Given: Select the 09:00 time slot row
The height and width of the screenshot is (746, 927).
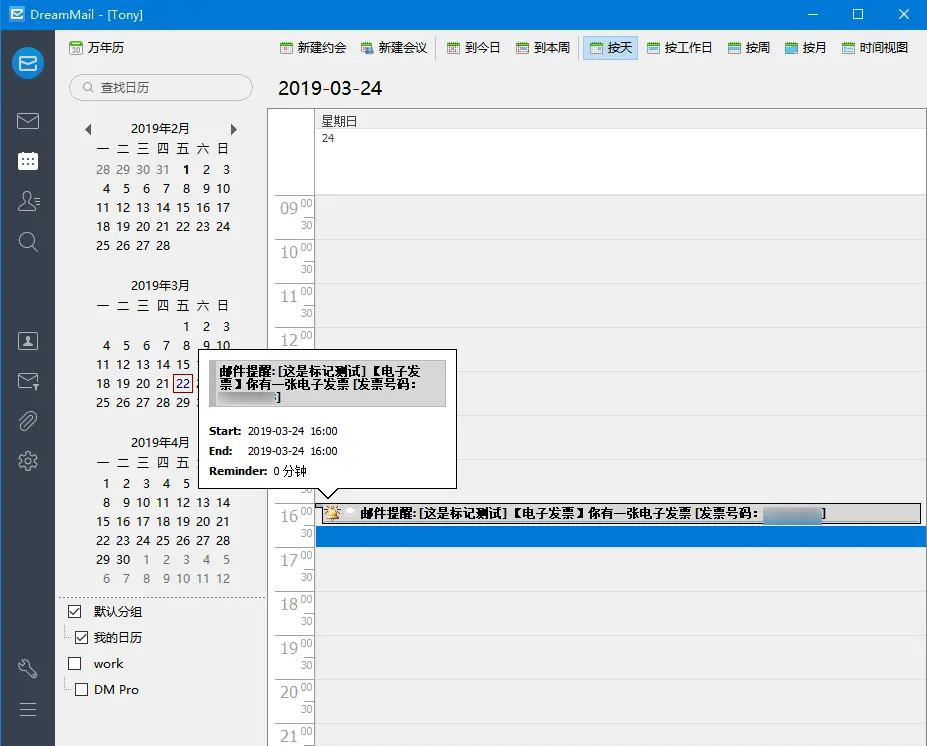Looking at the screenshot, I should point(620,206).
